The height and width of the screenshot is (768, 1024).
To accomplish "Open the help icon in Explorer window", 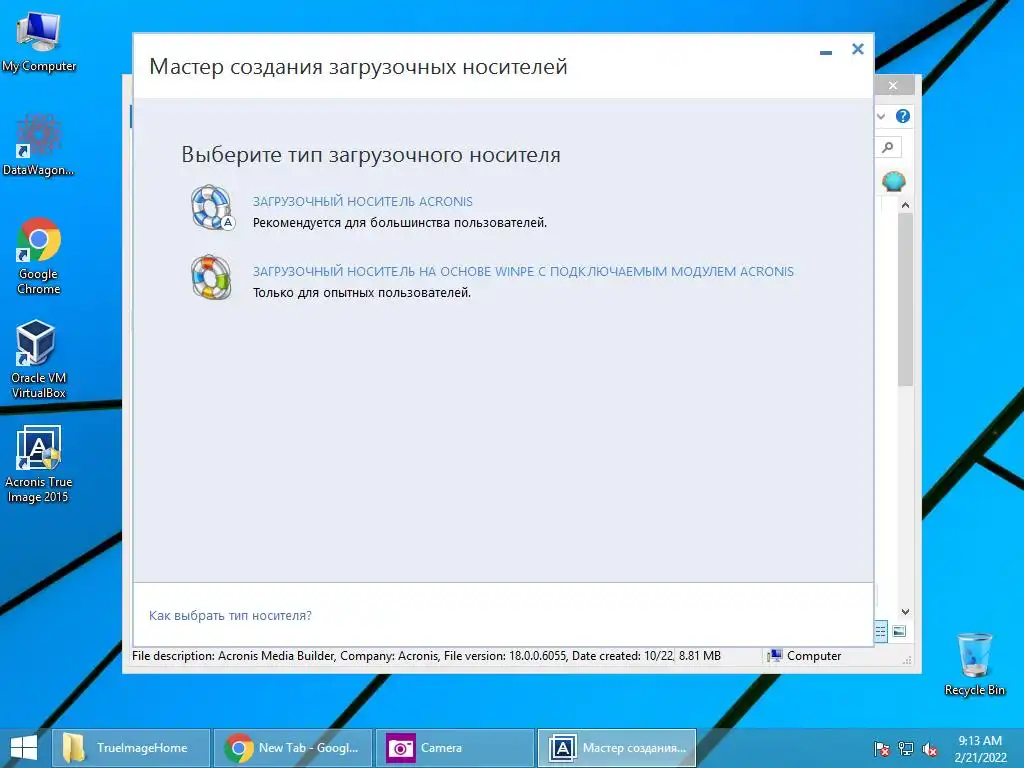I will click(903, 116).
